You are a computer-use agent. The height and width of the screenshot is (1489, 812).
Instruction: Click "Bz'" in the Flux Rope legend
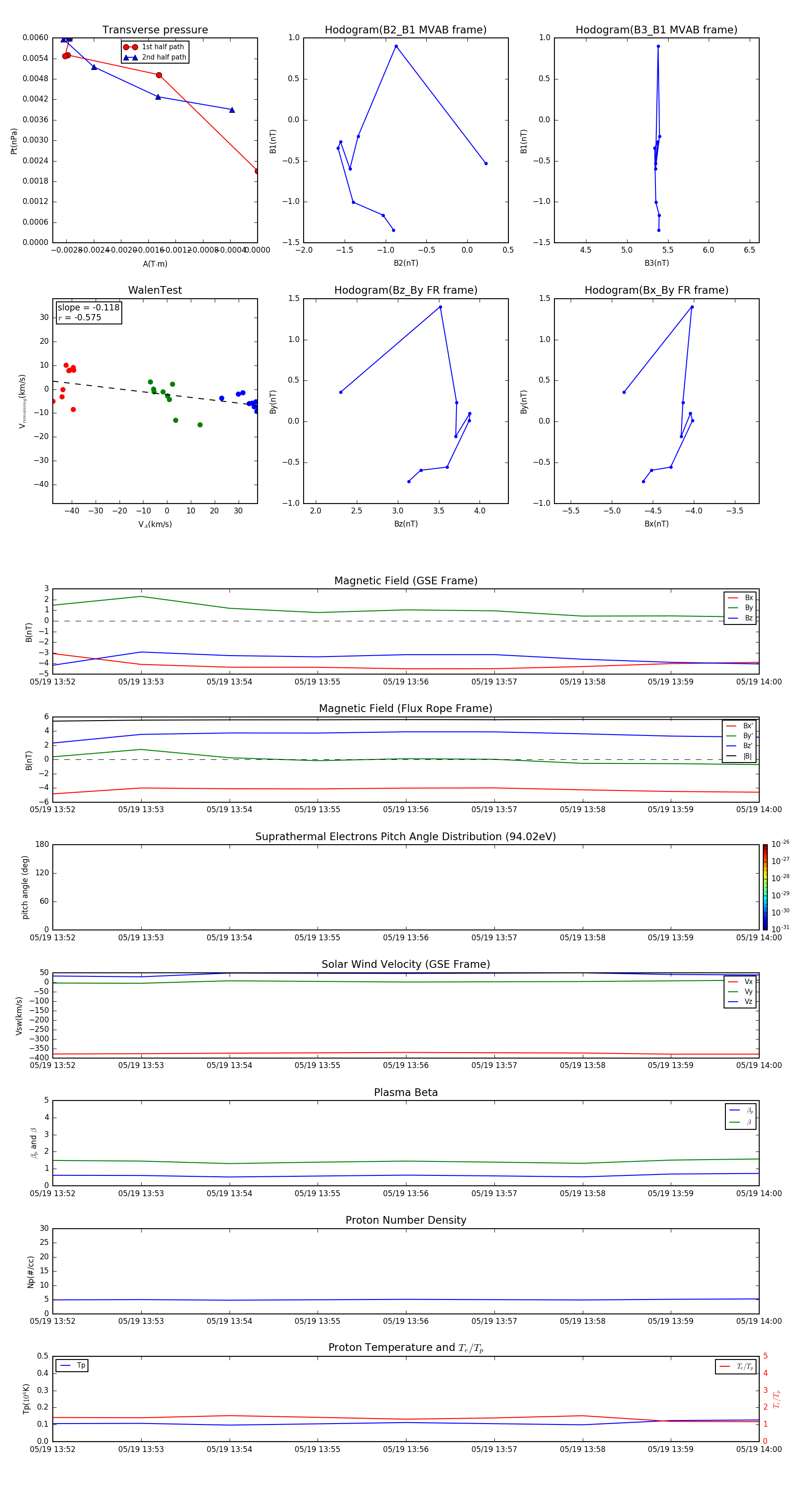(x=748, y=746)
